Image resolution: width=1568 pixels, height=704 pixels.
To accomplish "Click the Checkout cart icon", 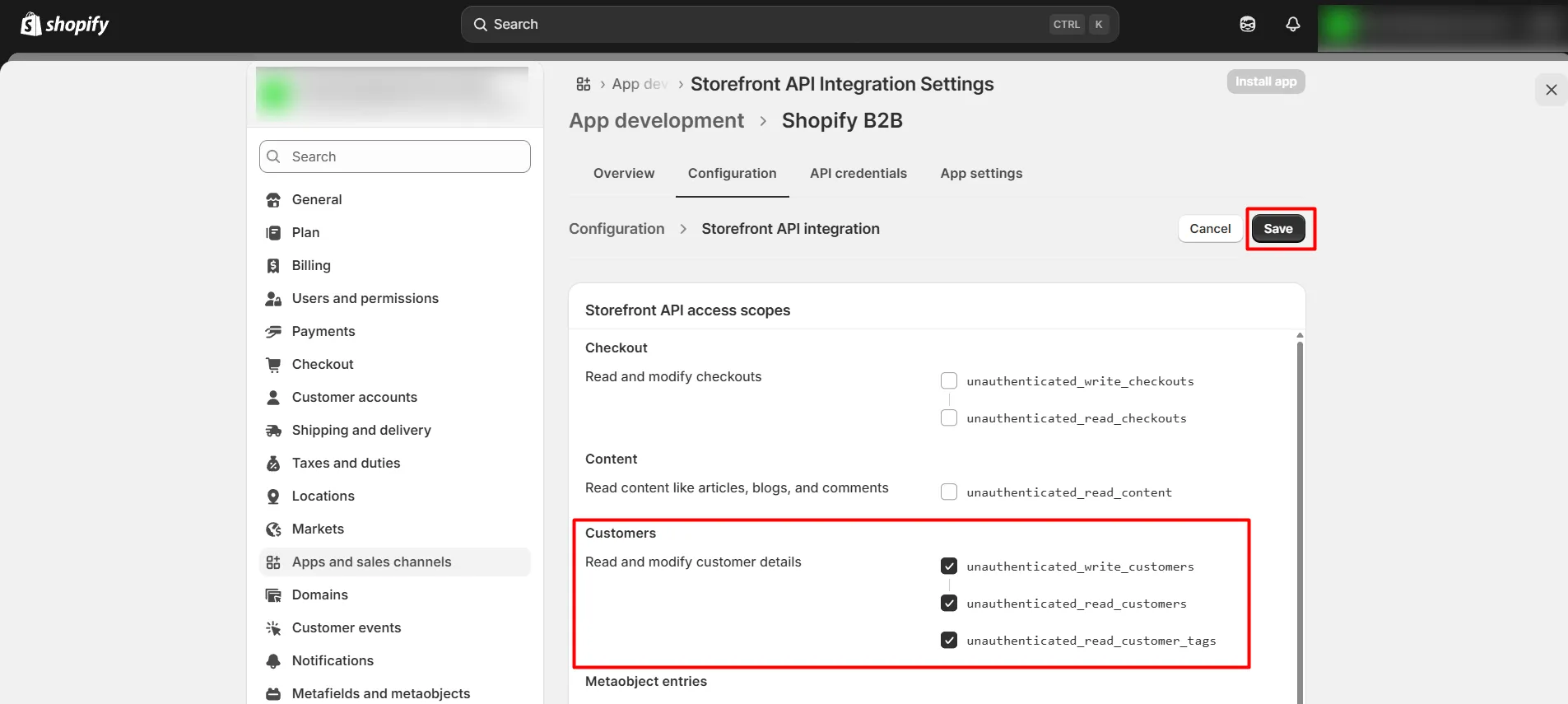I will tap(273, 365).
